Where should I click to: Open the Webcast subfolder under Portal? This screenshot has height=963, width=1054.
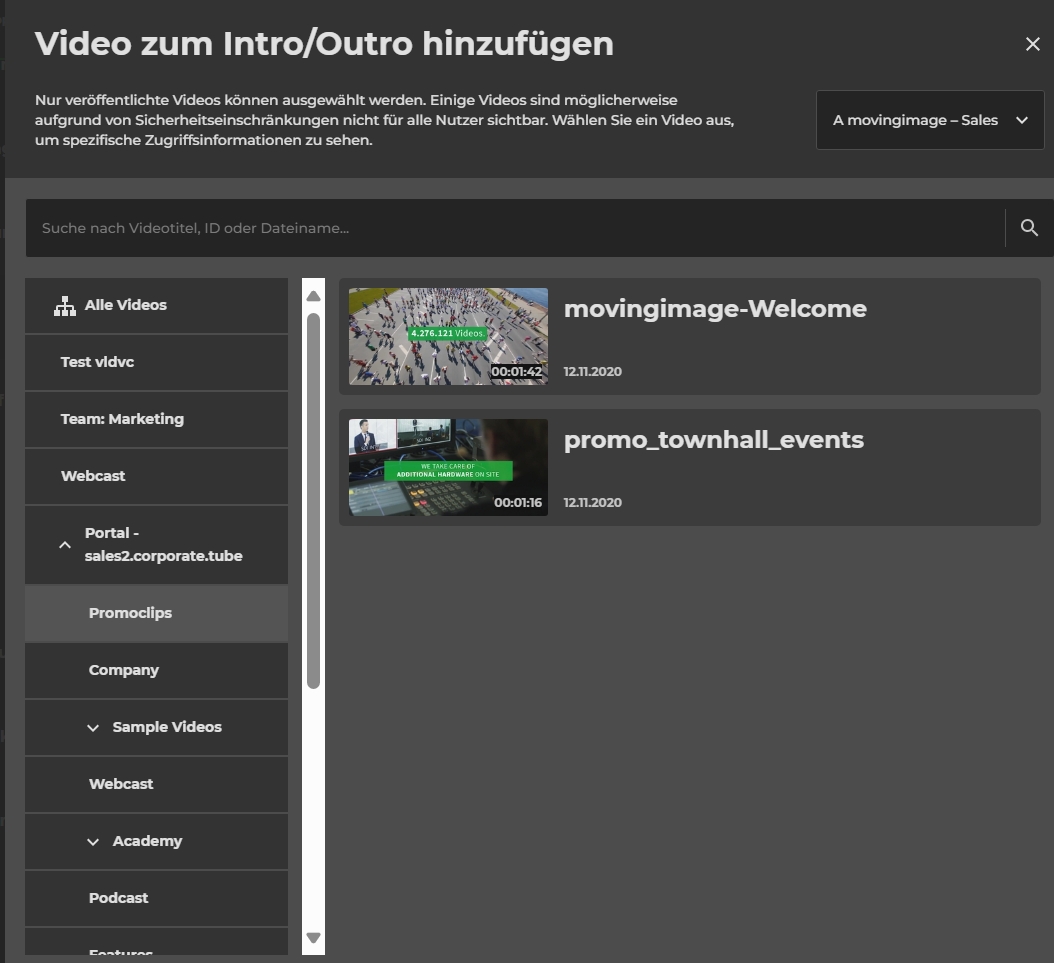tap(156, 785)
